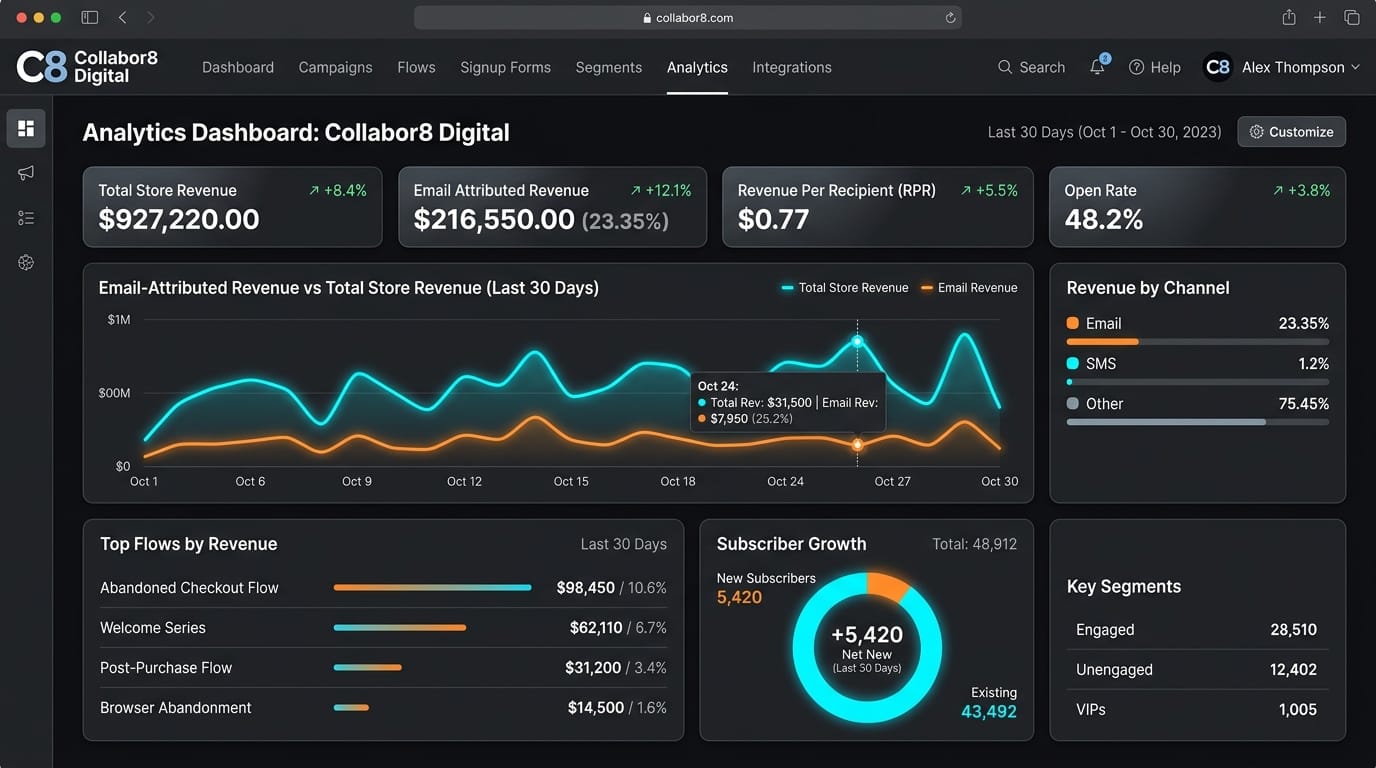
Task: Click the Open Rate trend arrow
Action: click(1278, 190)
